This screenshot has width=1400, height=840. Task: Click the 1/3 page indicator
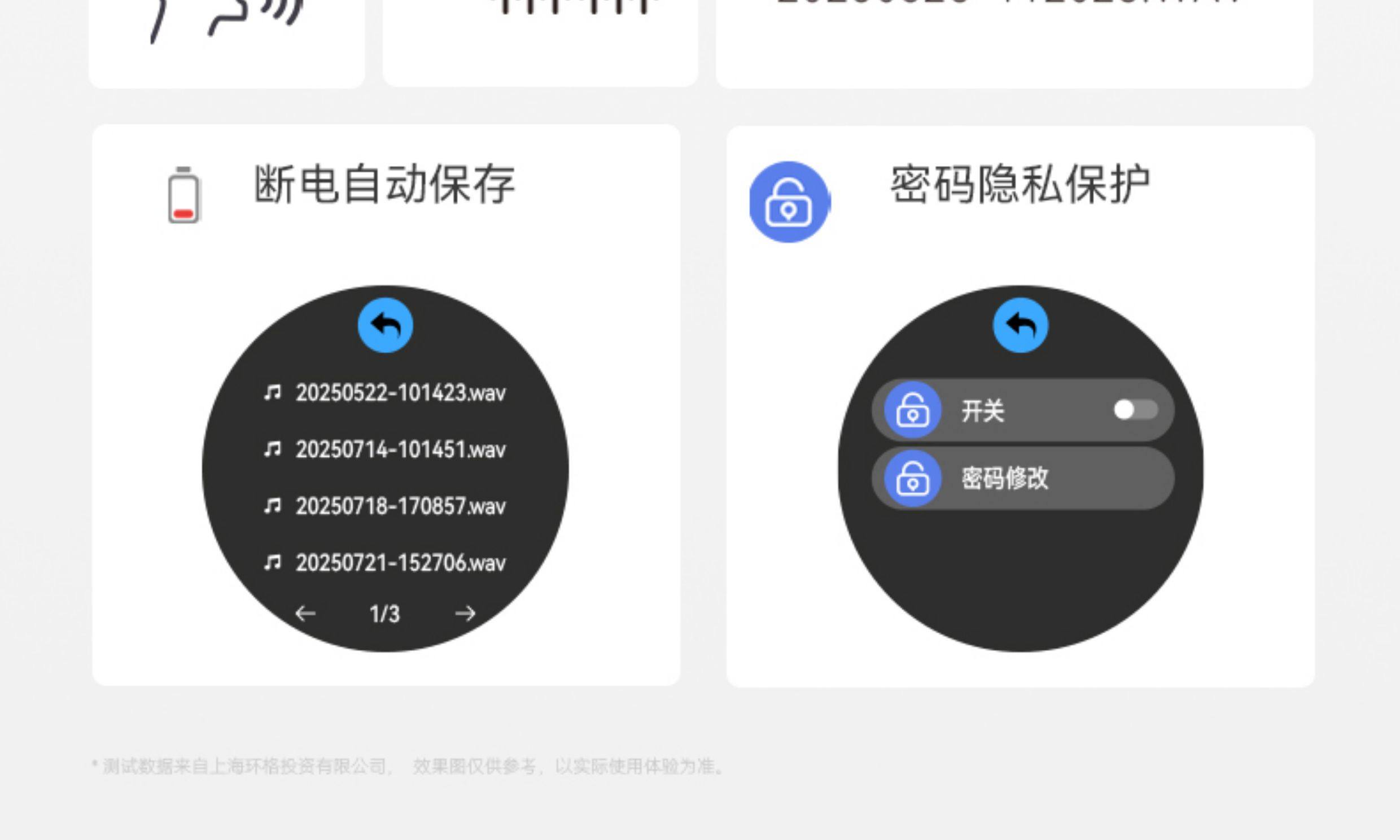pos(385,614)
